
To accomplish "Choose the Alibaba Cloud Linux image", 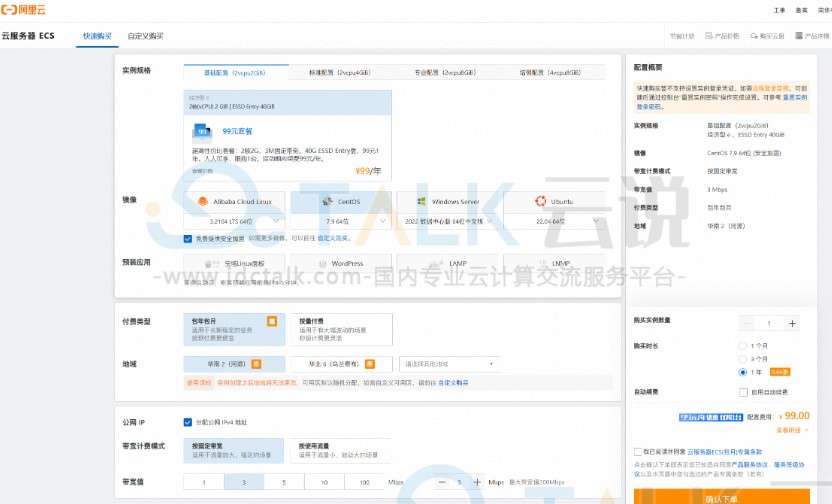I will [x=234, y=202].
